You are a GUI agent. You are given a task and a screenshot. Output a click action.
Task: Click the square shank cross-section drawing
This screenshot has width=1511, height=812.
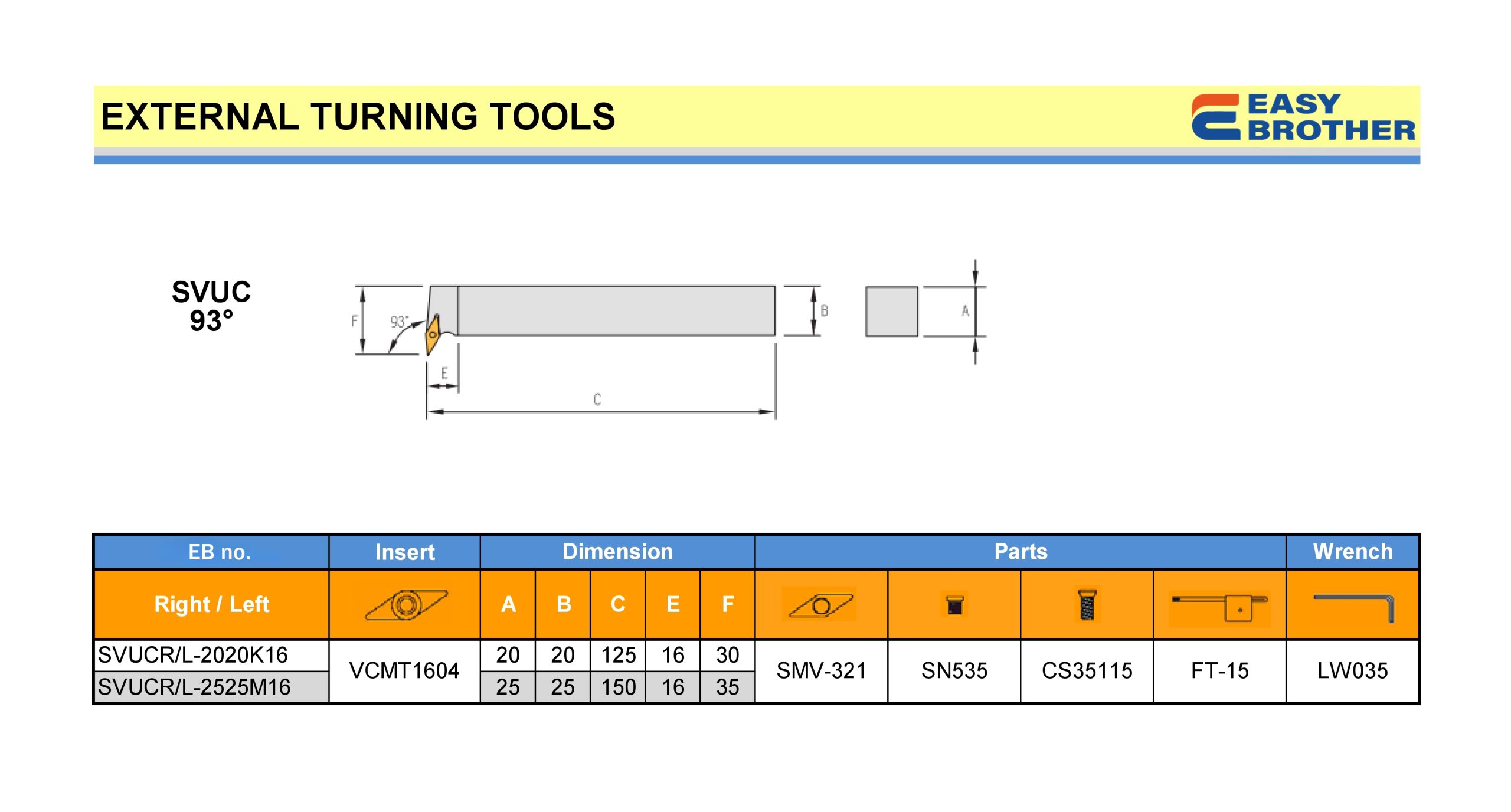[x=891, y=311]
